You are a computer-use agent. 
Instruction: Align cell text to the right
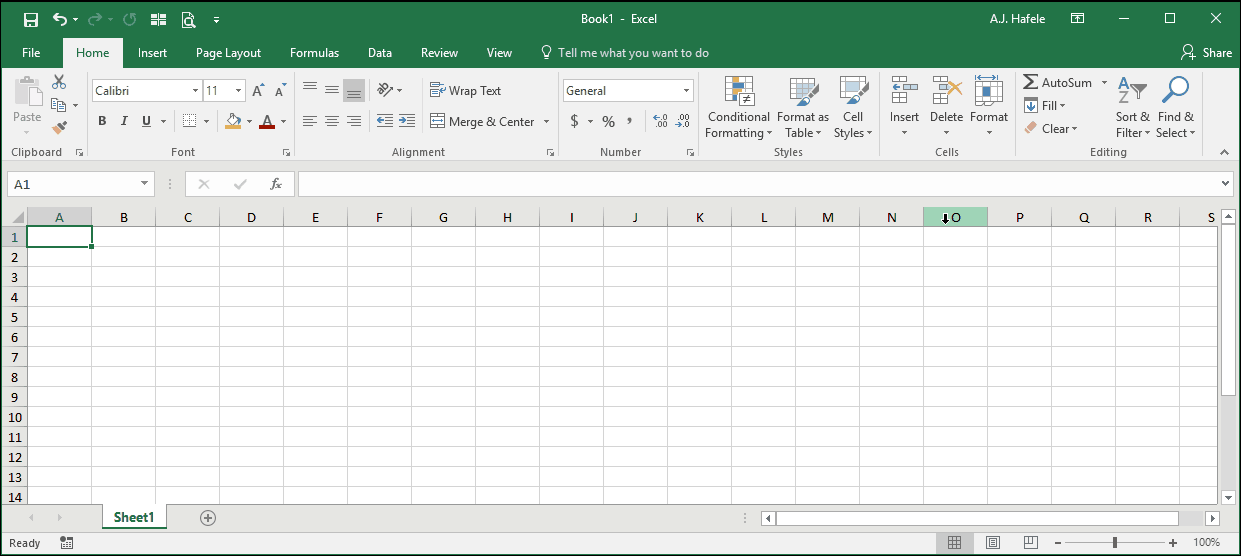click(354, 121)
